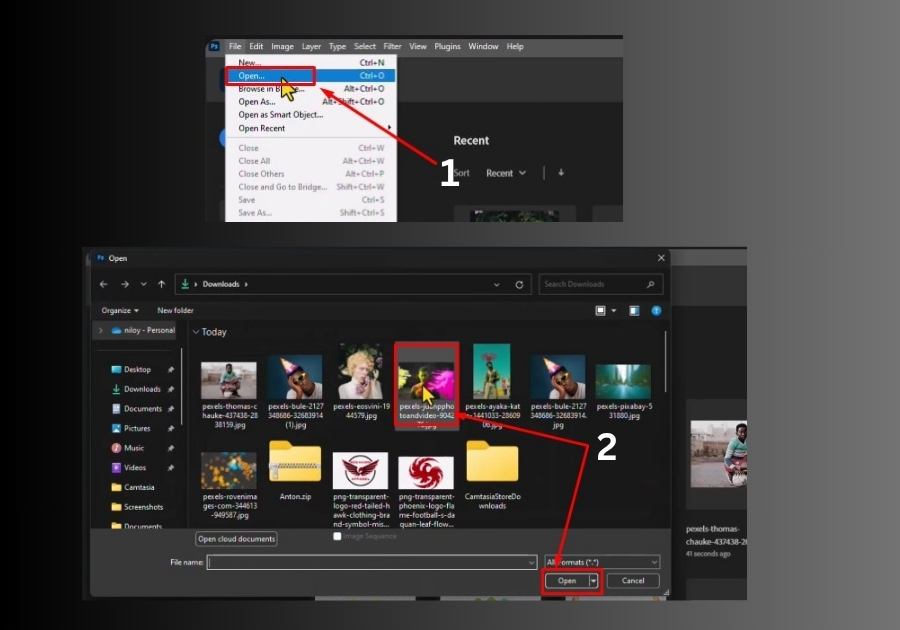Open the View menu
The image size is (900, 630).
coord(417,46)
